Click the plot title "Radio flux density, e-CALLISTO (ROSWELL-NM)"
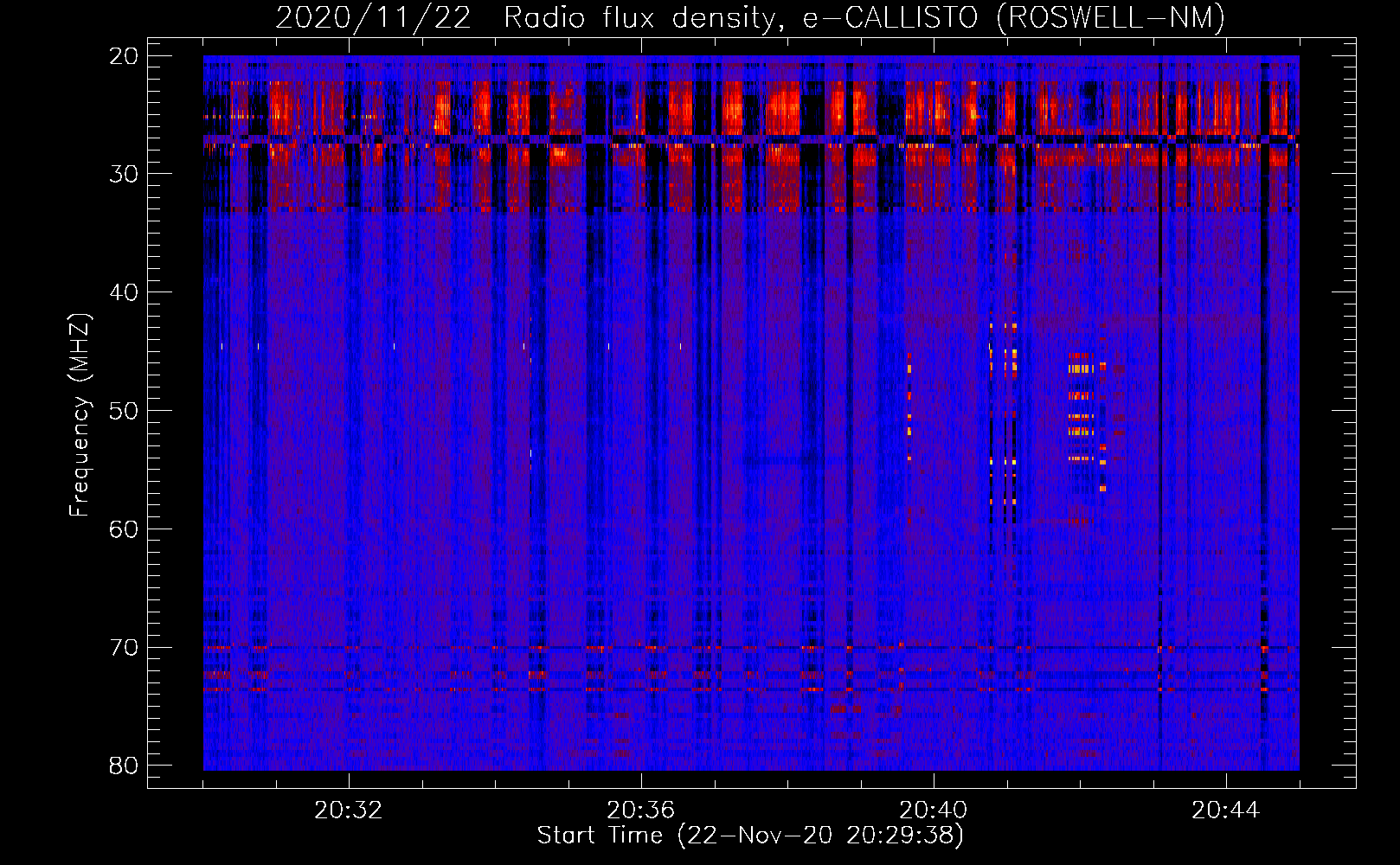Image resolution: width=1400 pixels, height=865 pixels. (x=864, y=17)
